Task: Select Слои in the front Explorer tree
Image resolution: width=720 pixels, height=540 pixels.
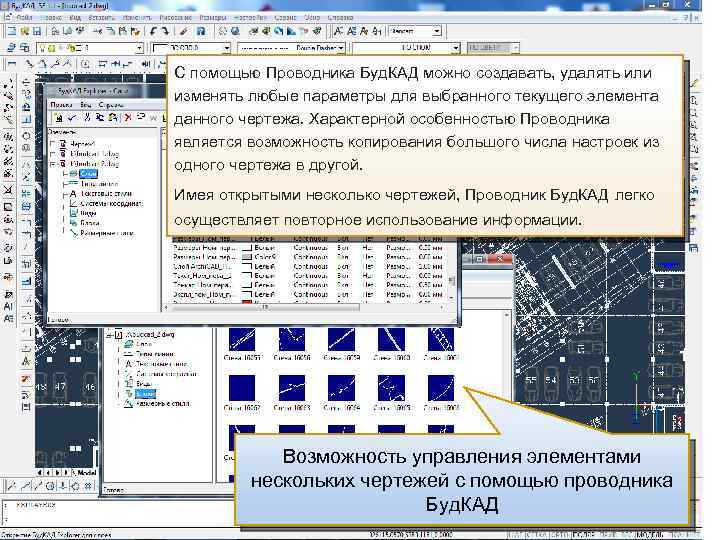Action: point(88,174)
